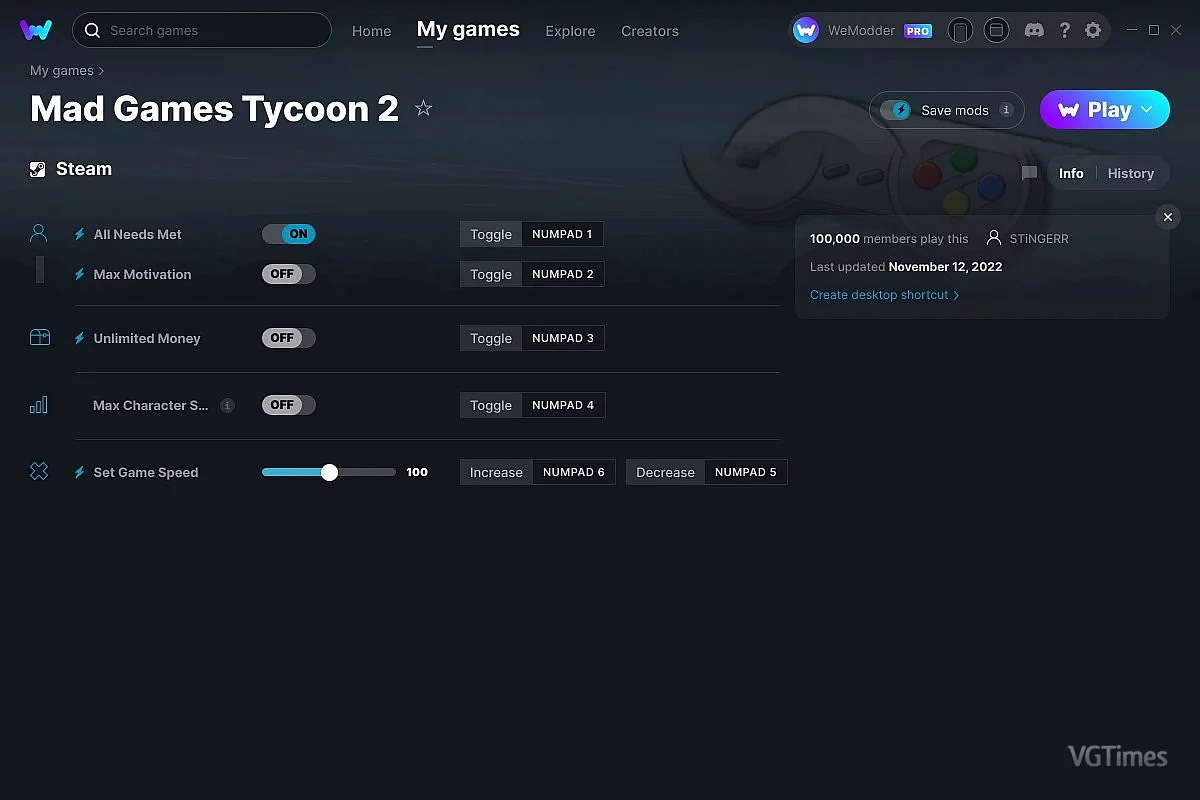
Task: Enable the Max Motivation toggle
Action: 289,274
